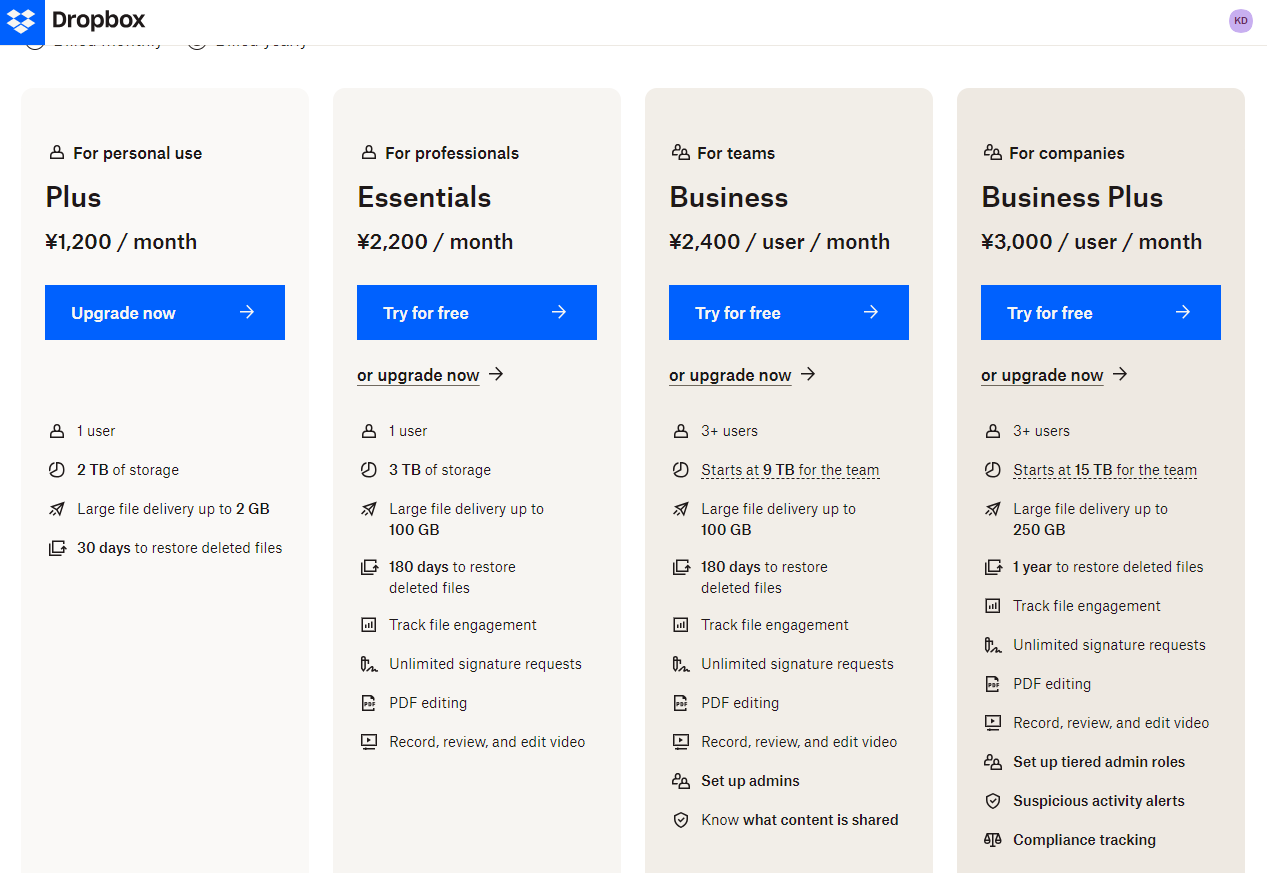
Task: Click 'Starts at 9 TB for the team'
Action: tap(790, 470)
